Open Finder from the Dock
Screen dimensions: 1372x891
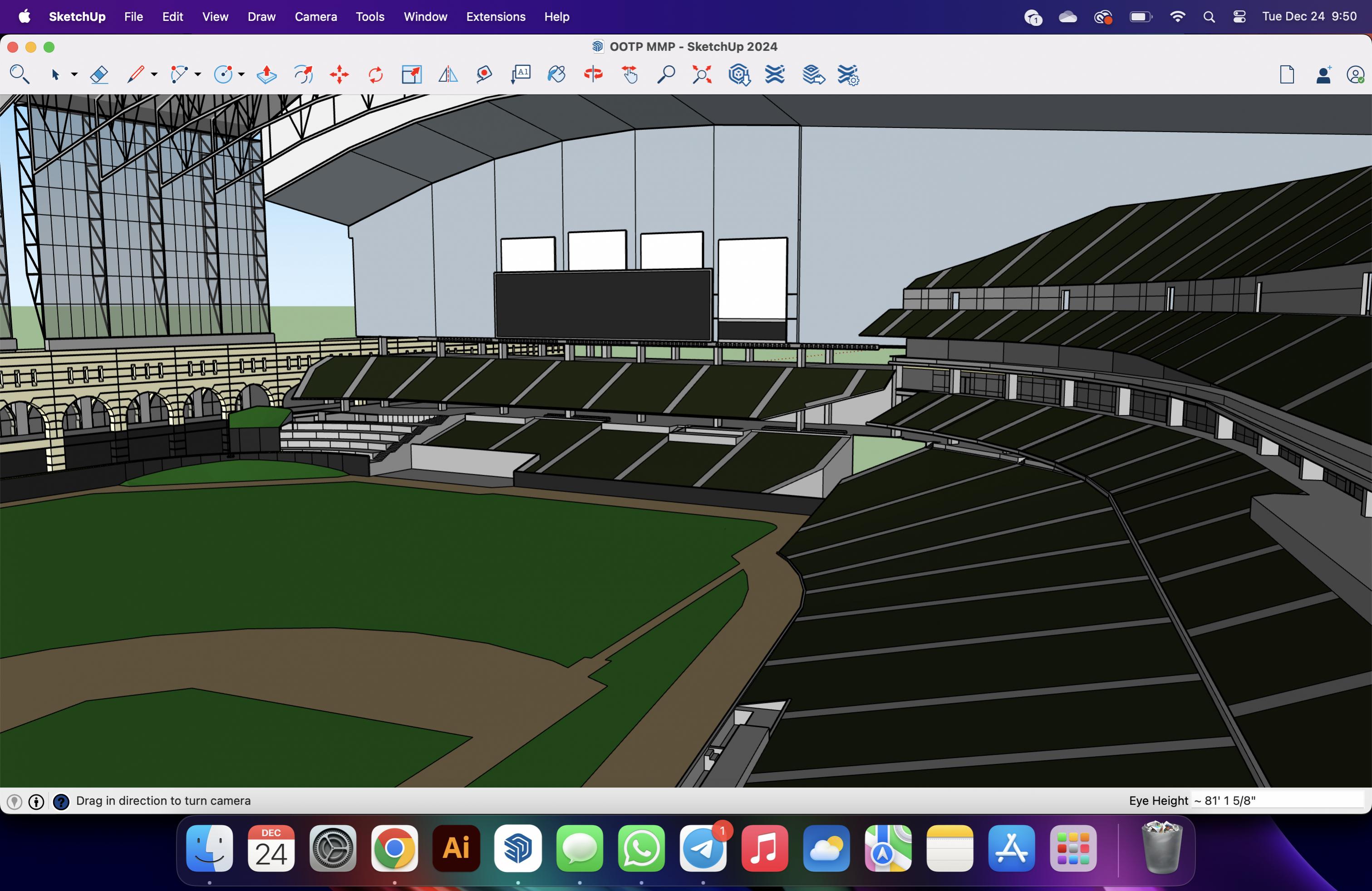coord(210,848)
